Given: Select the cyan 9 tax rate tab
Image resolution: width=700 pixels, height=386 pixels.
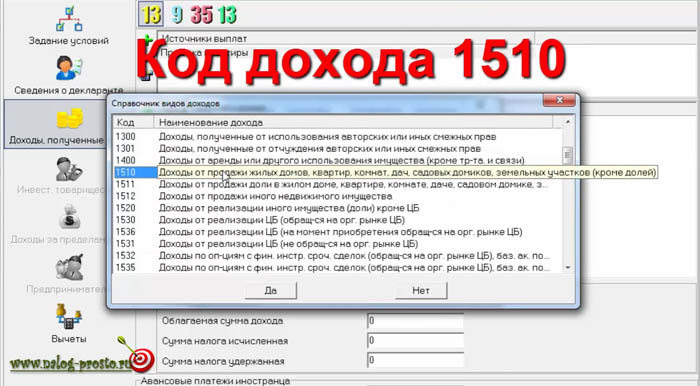Looking at the screenshot, I should [177, 15].
